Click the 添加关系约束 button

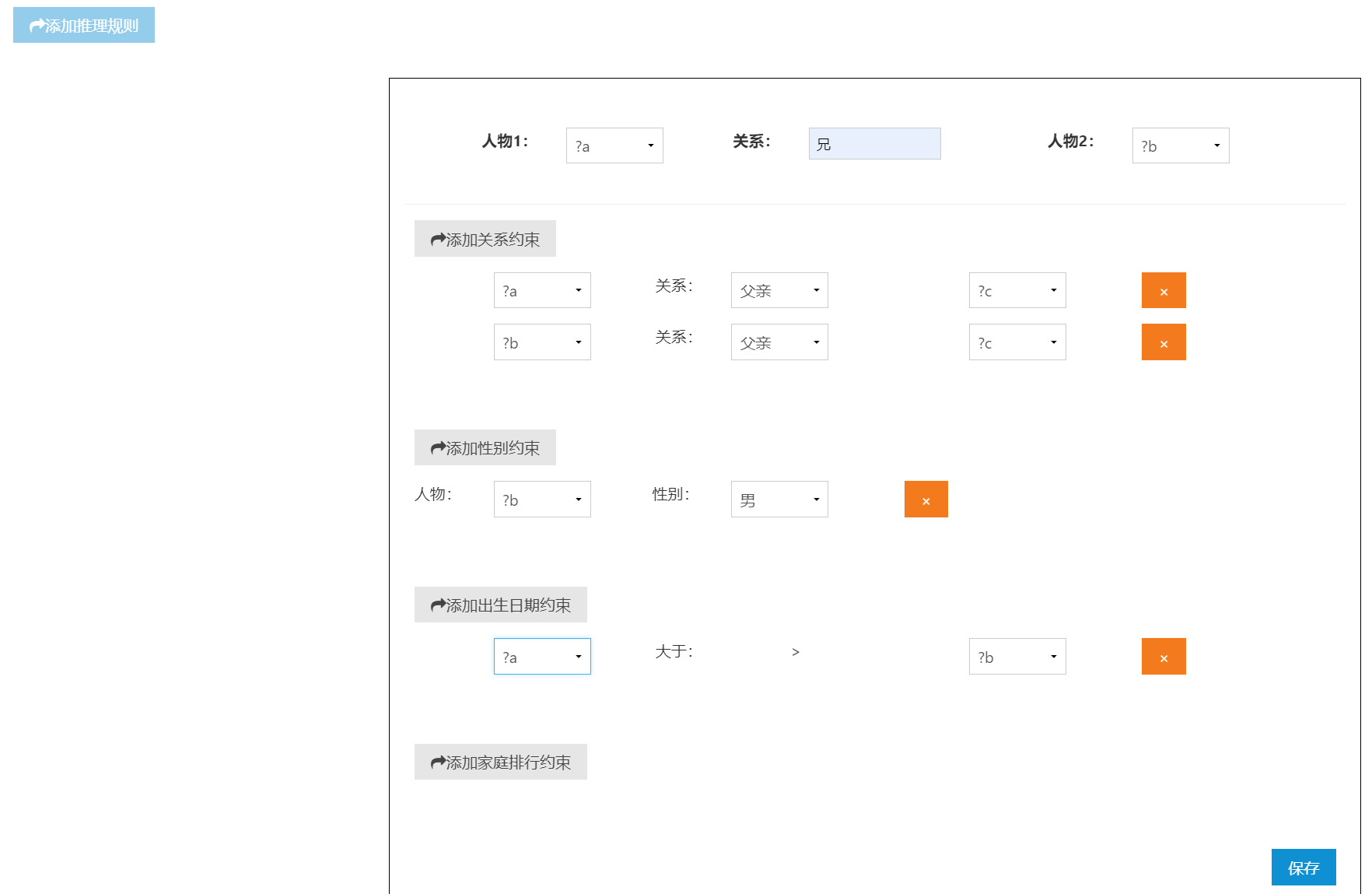[485, 239]
